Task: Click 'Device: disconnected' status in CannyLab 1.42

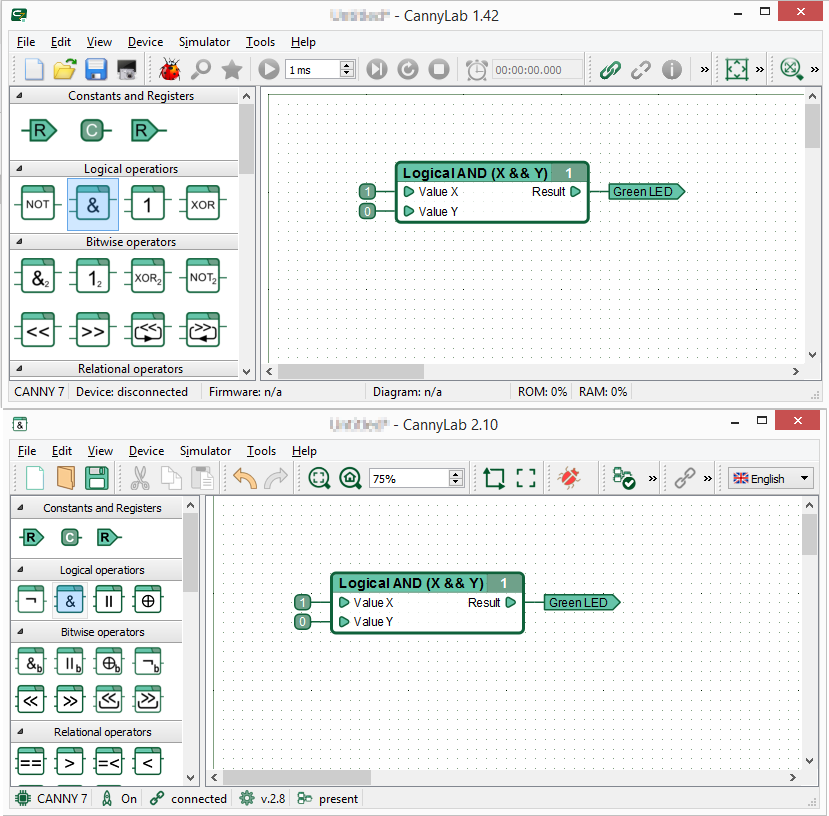Action: (132, 392)
